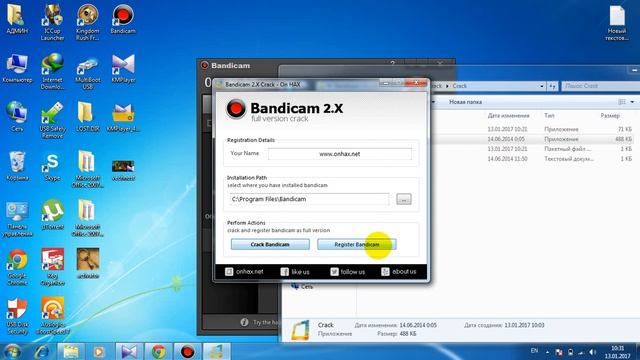
Task: Show hidden tray icons arrow
Action: 547,352
